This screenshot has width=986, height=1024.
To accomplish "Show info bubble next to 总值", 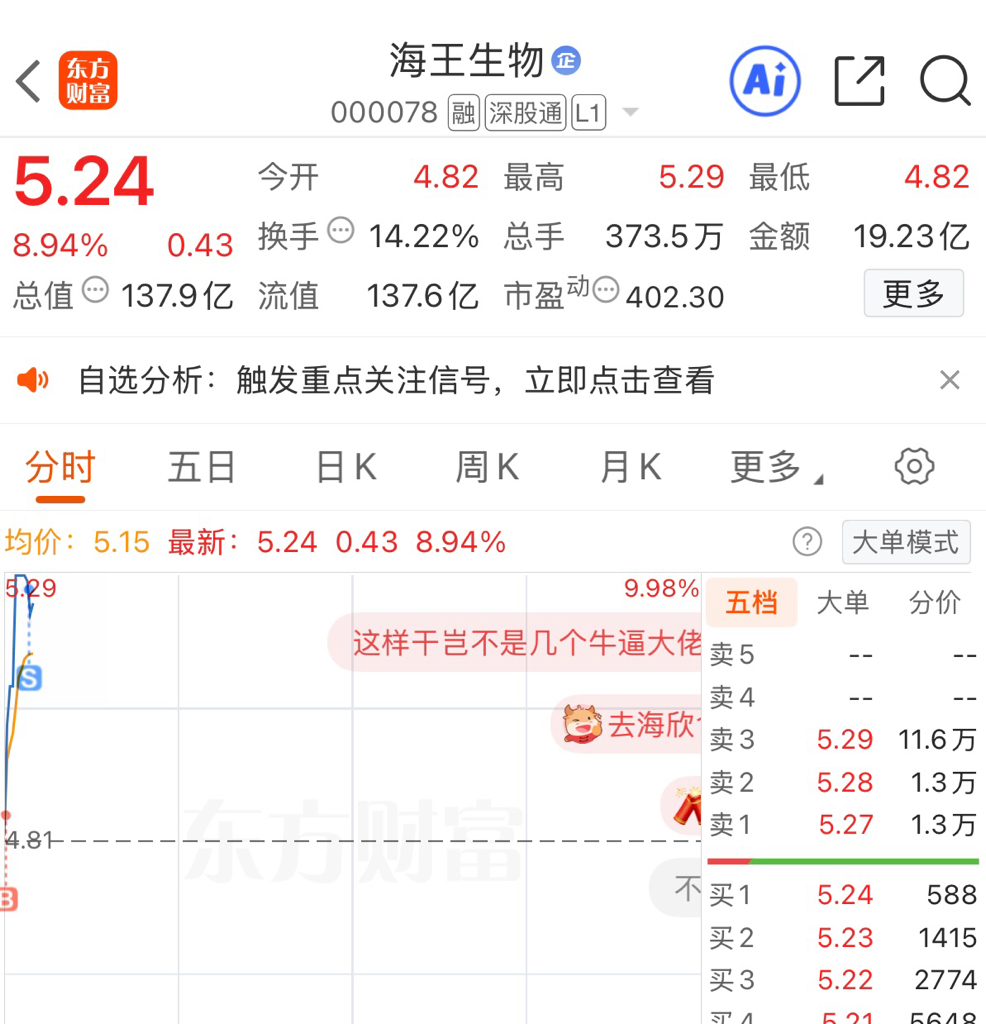I will (x=95, y=289).
